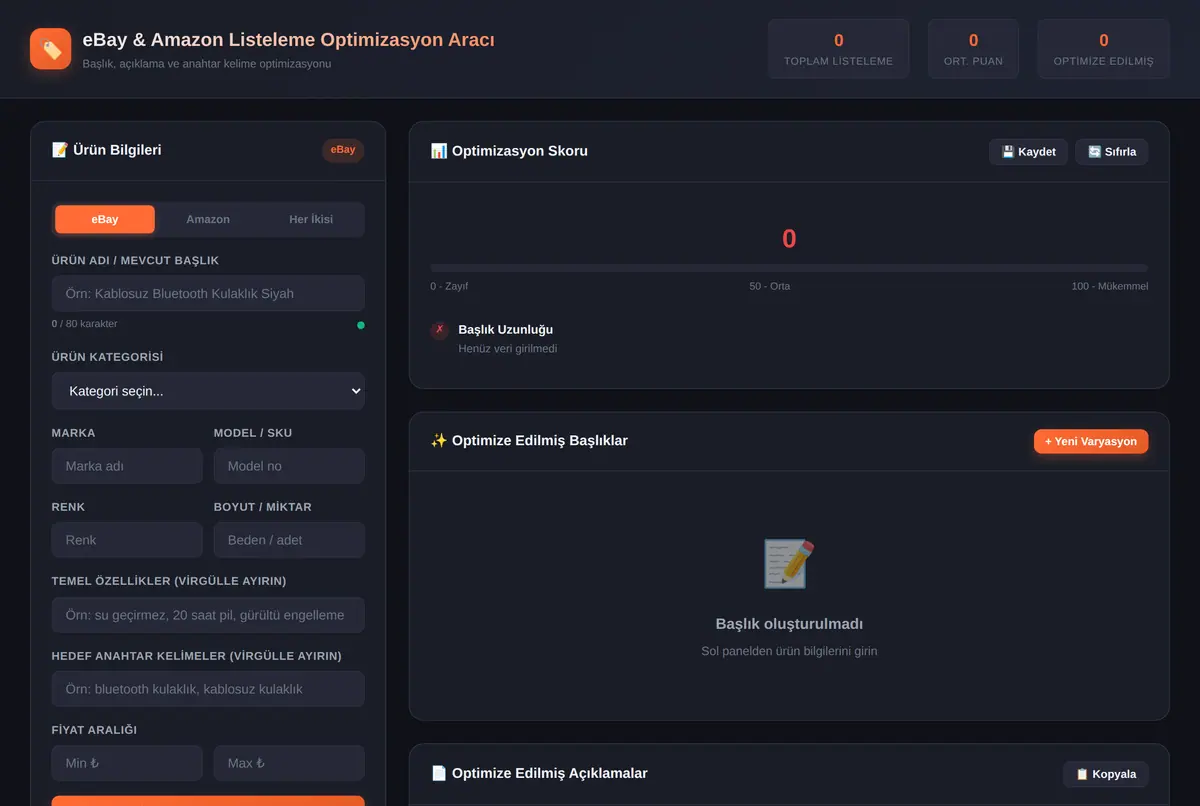Viewport: 1200px width, 806px height.
Task: Click the optimization score progress bar
Action: [789, 268]
